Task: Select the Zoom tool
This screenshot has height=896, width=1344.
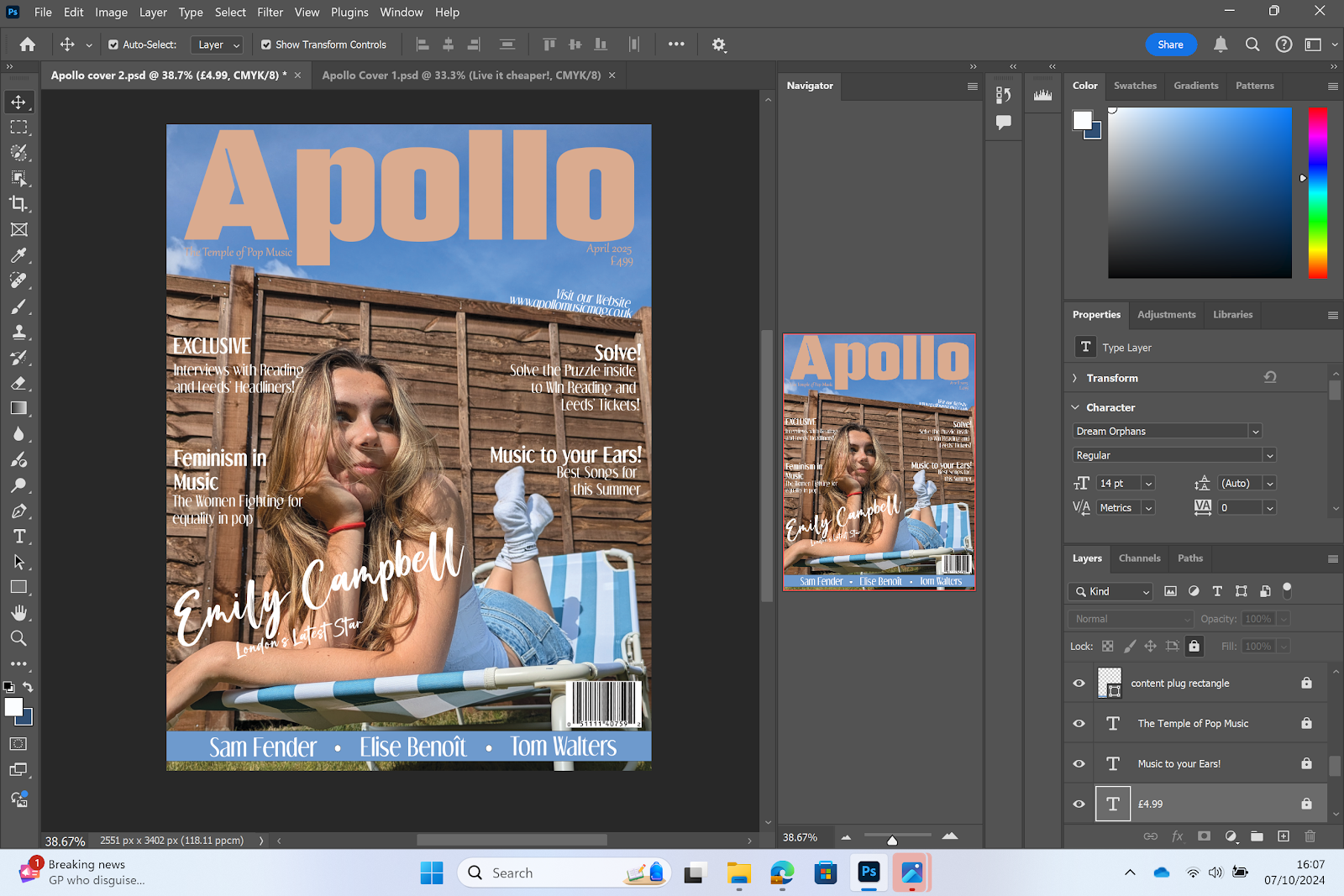Action: point(18,638)
